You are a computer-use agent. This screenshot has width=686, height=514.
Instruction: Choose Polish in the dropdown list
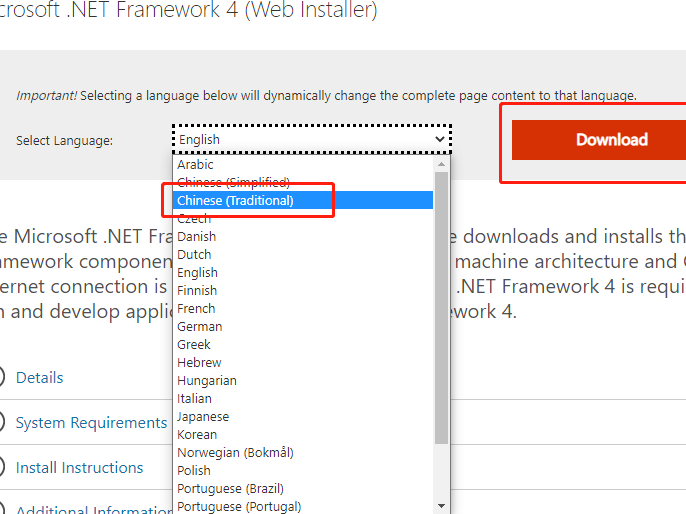click(303, 470)
